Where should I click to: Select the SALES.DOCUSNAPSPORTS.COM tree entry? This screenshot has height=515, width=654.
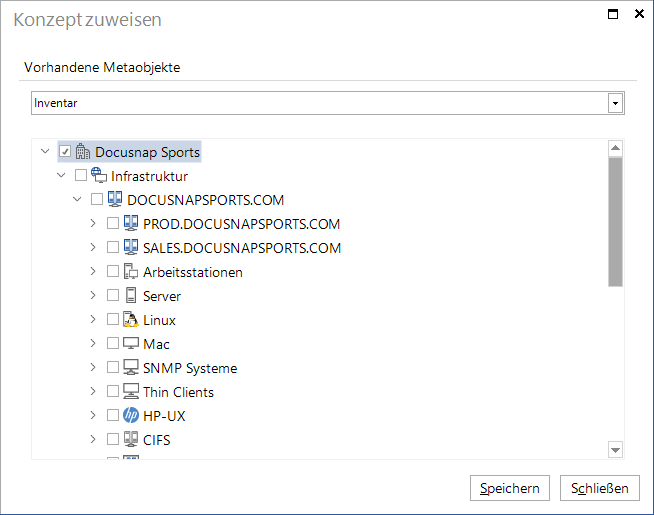click(242, 248)
